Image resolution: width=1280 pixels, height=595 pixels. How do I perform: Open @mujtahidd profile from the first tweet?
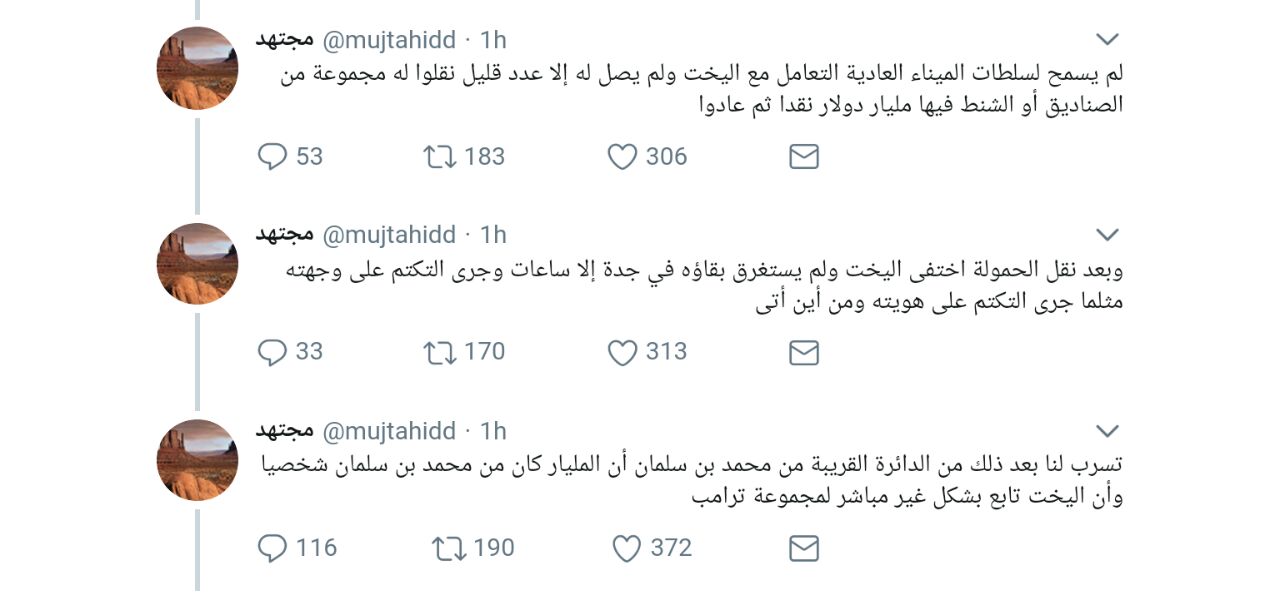tap(389, 40)
